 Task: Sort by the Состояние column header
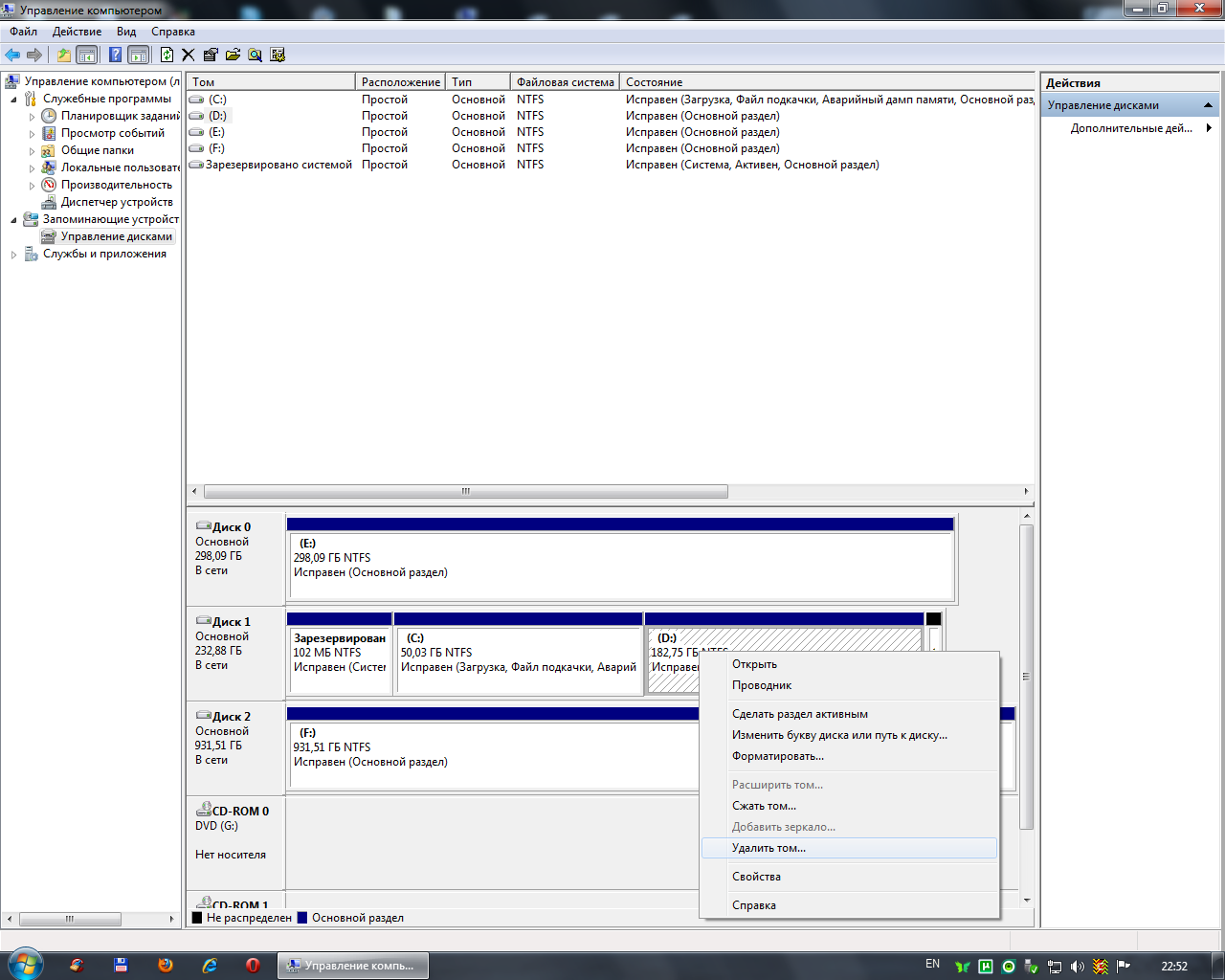point(828,82)
